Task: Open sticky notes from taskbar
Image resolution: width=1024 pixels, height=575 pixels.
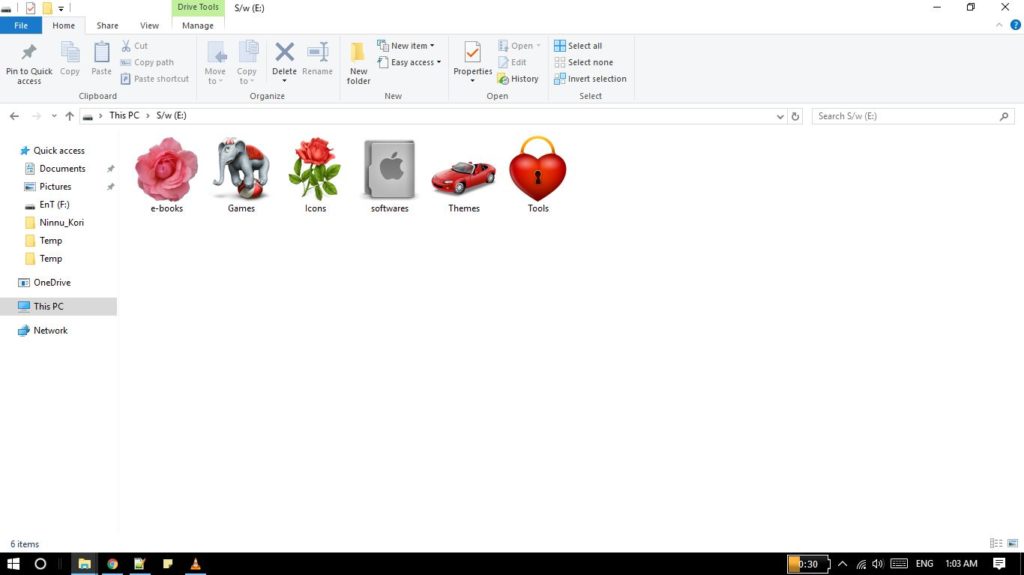Action: coord(168,563)
